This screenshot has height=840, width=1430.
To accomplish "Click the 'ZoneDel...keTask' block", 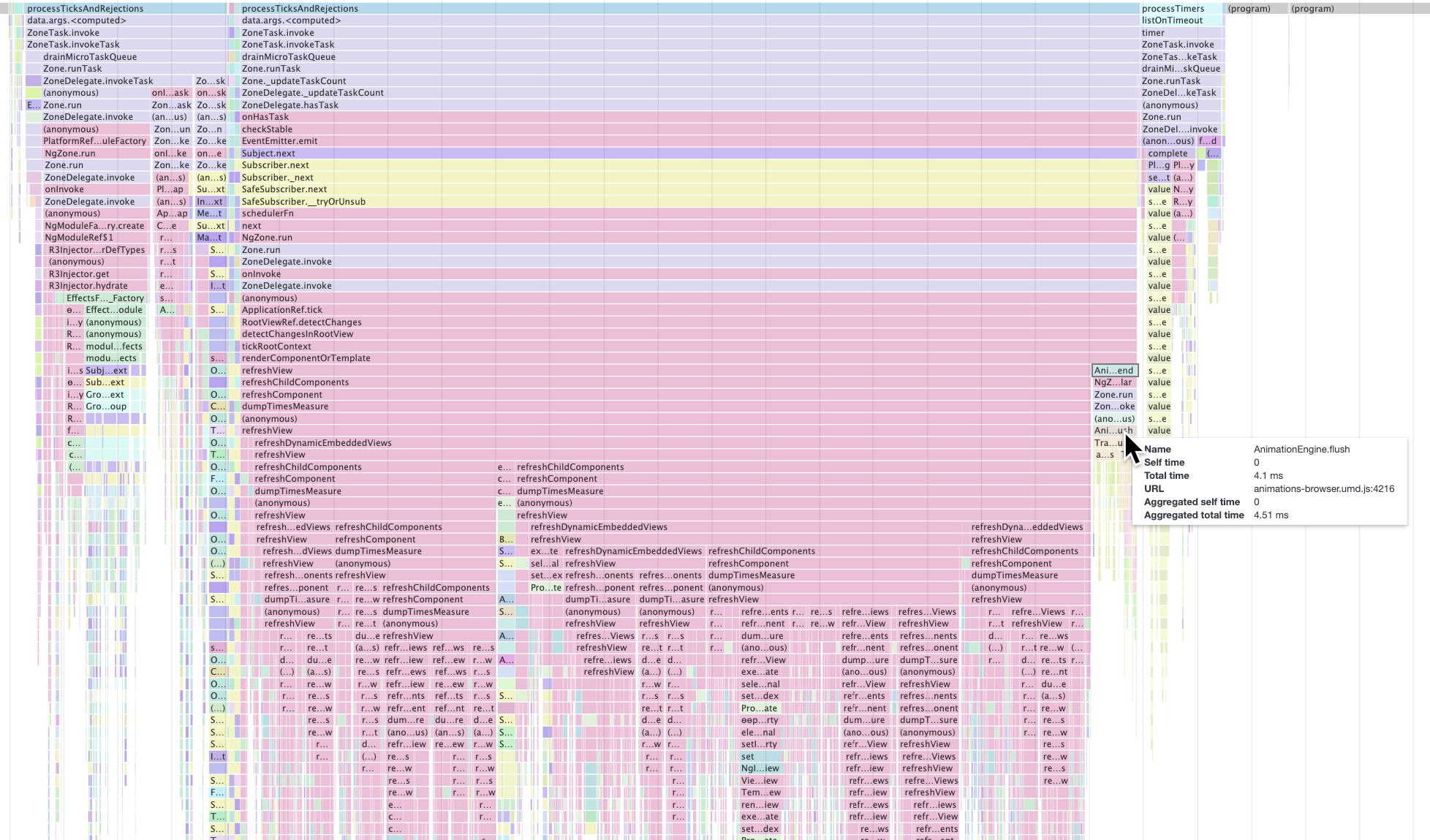I will (1181, 93).
